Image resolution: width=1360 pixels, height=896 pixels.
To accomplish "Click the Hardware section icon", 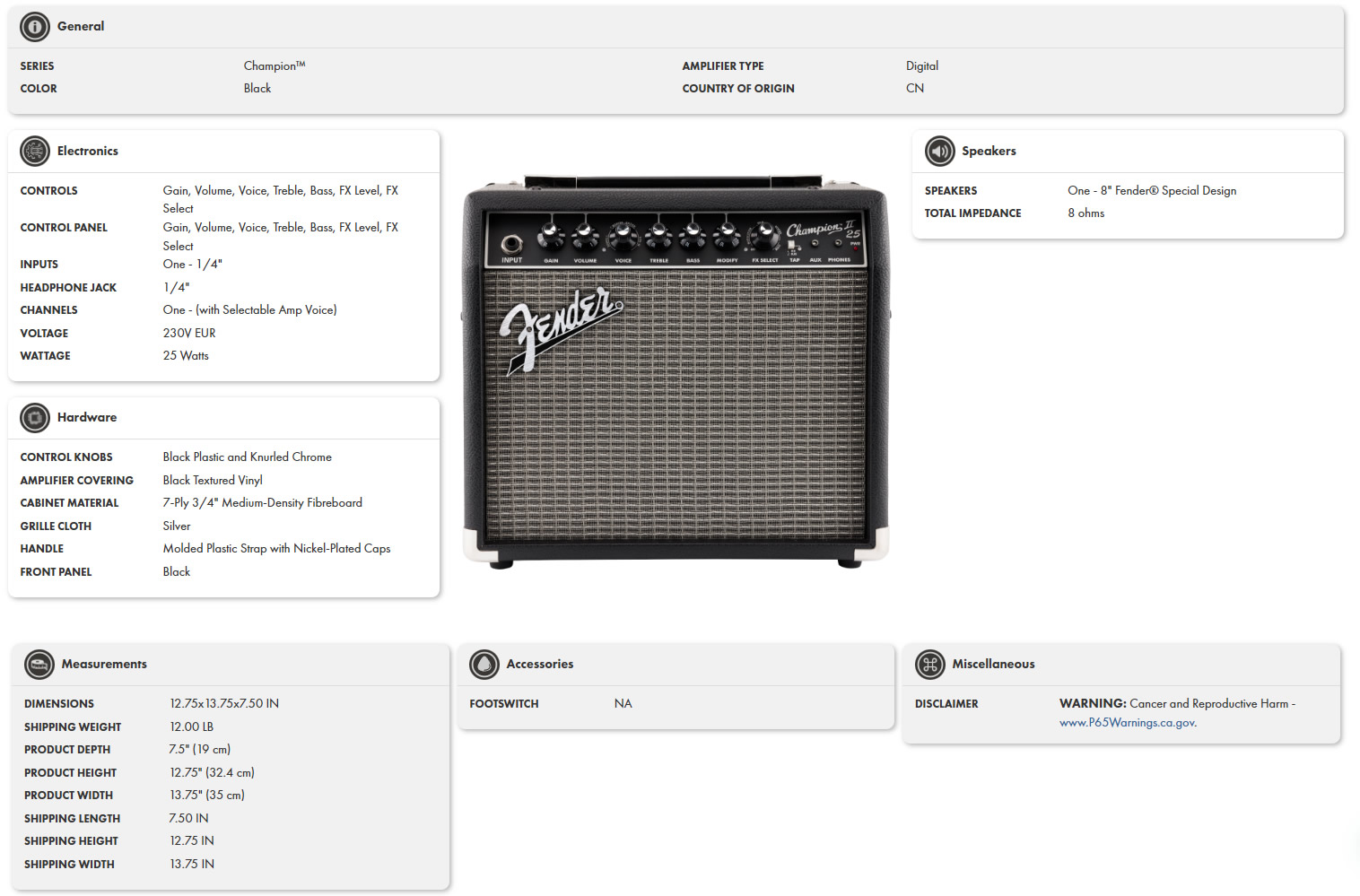I will pos(35,418).
